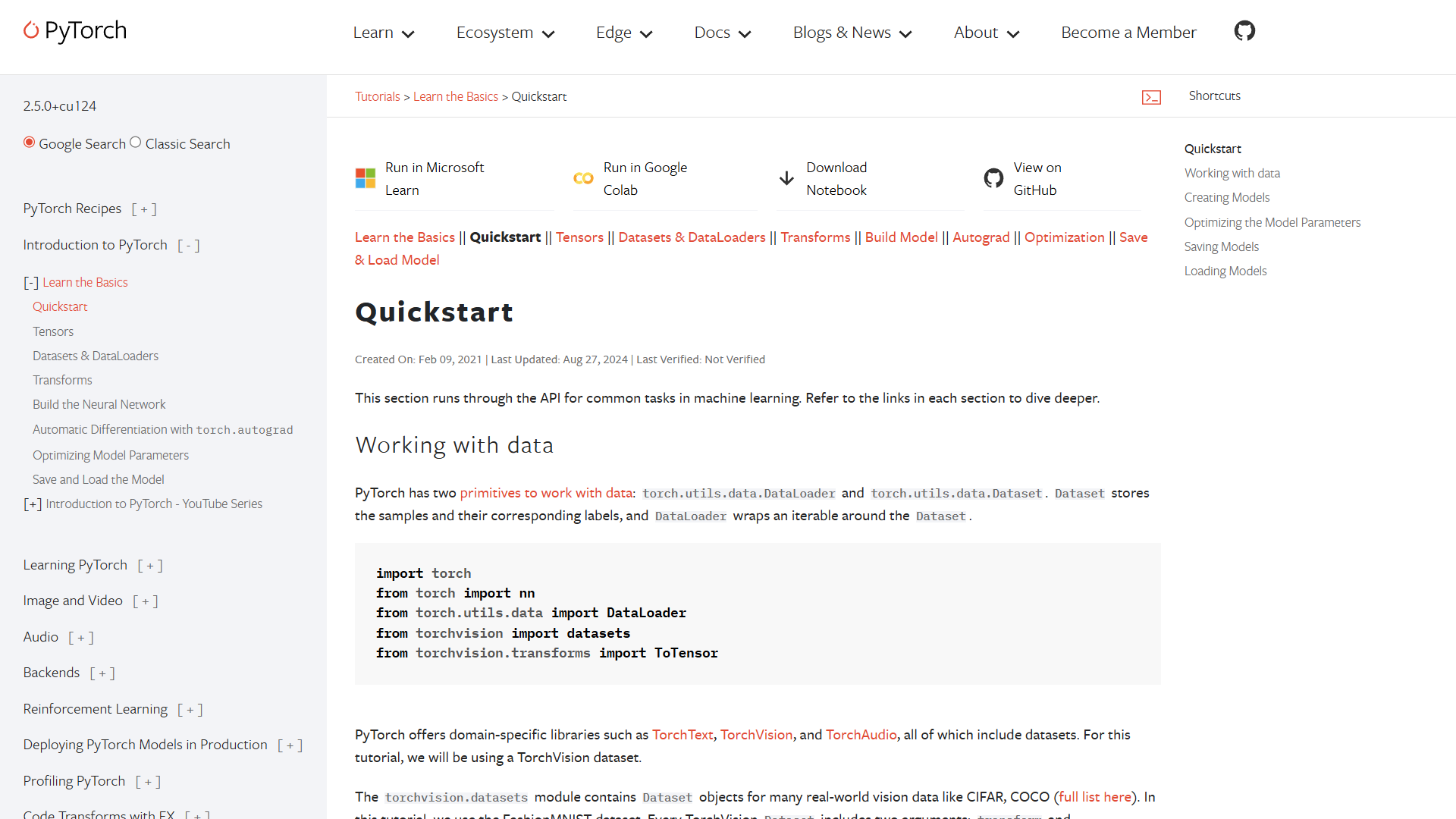This screenshot has width=1456, height=819.
Task: Expand the PyTorch Recipes sidebar section
Action: pyautogui.click(x=144, y=209)
